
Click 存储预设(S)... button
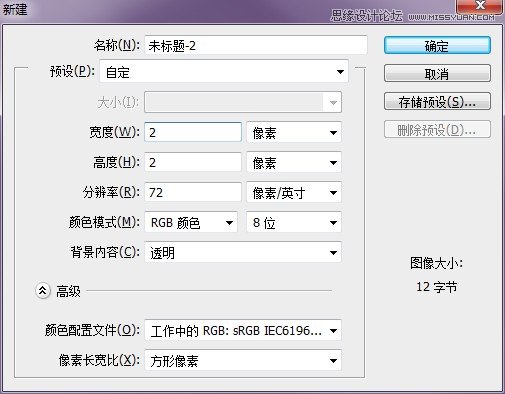[437, 101]
